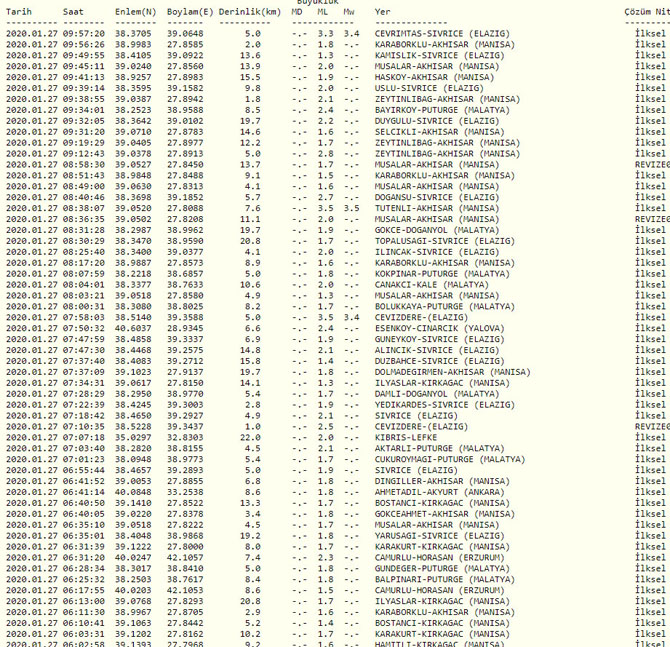This screenshot has width=670, height=647.
Task: Select location HASKOY-AKHISAR (MANISA)
Action: click(434, 77)
